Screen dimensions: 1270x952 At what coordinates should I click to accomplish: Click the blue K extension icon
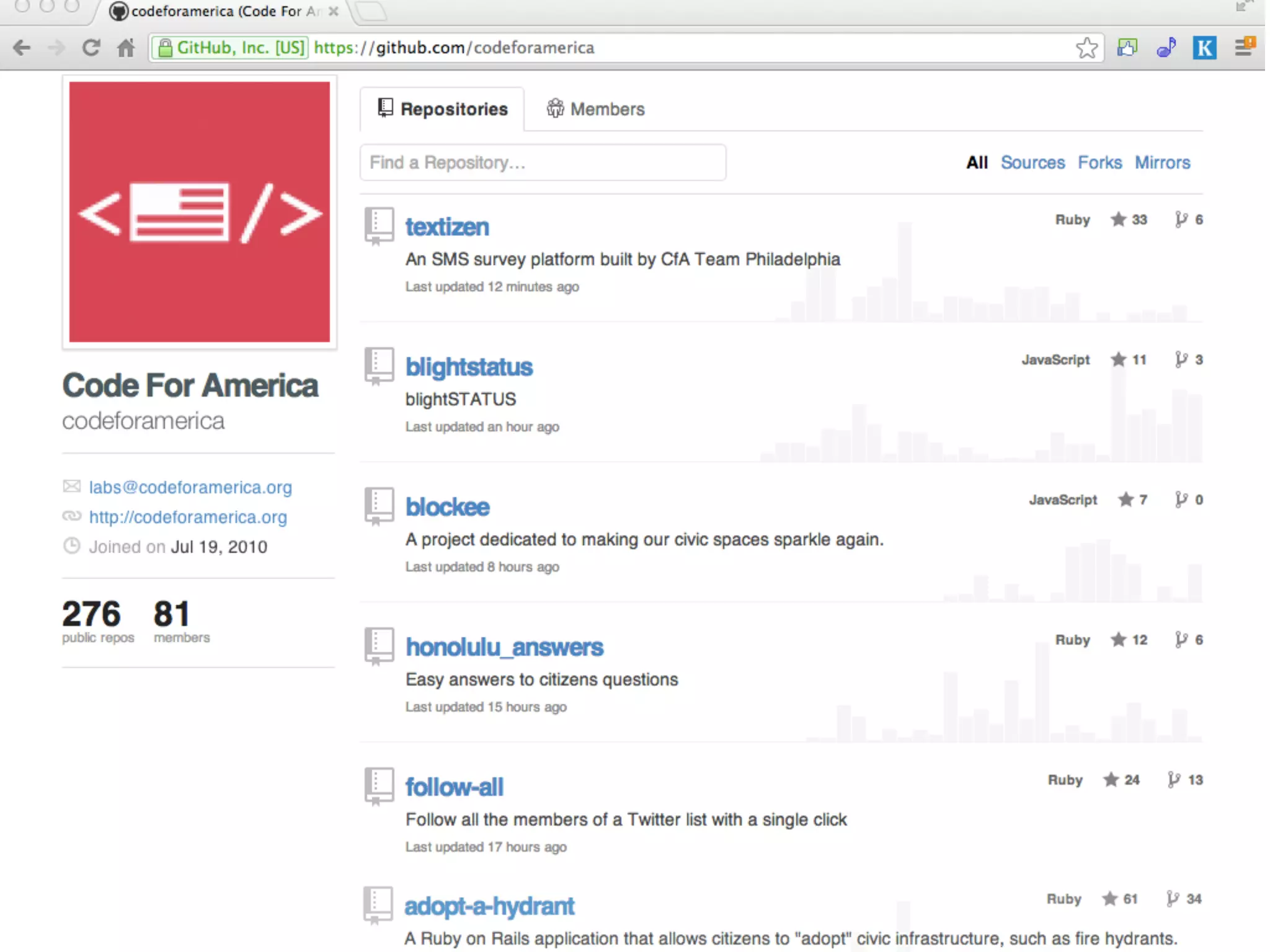(x=1204, y=48)
